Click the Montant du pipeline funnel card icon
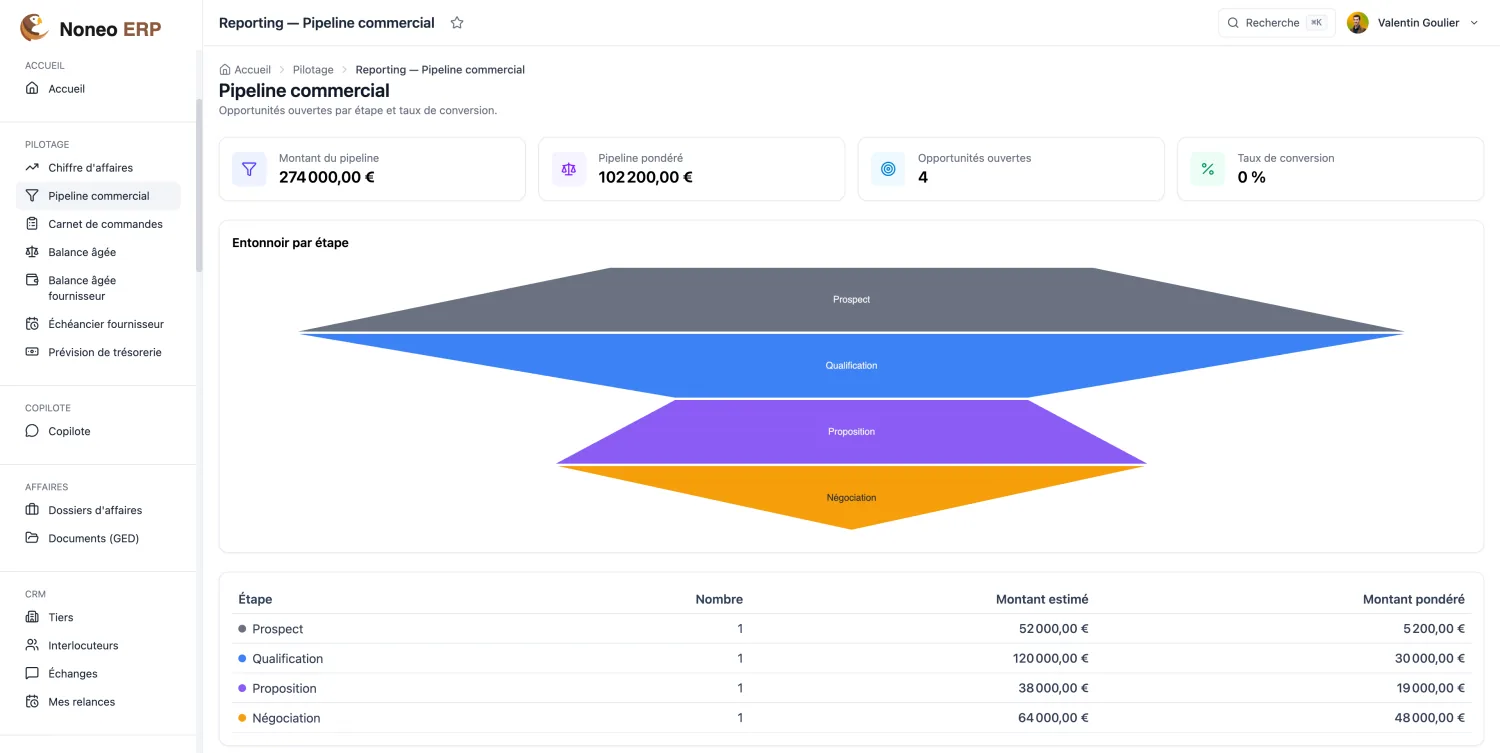This screenshot has height=753, width=1500. [x=249, y=169]
